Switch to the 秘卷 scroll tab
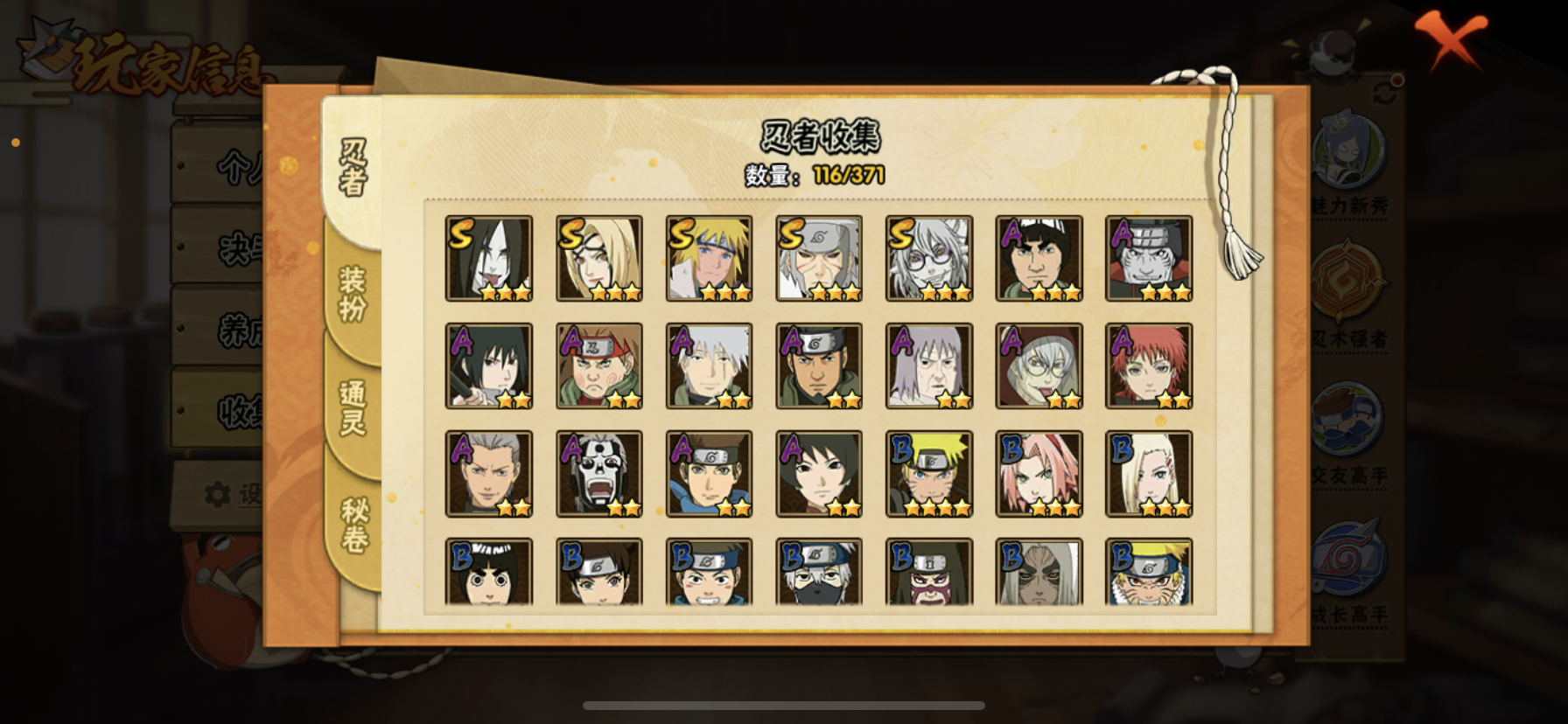The width and height of the screenshot is (1568, 724). coord(353,525)
